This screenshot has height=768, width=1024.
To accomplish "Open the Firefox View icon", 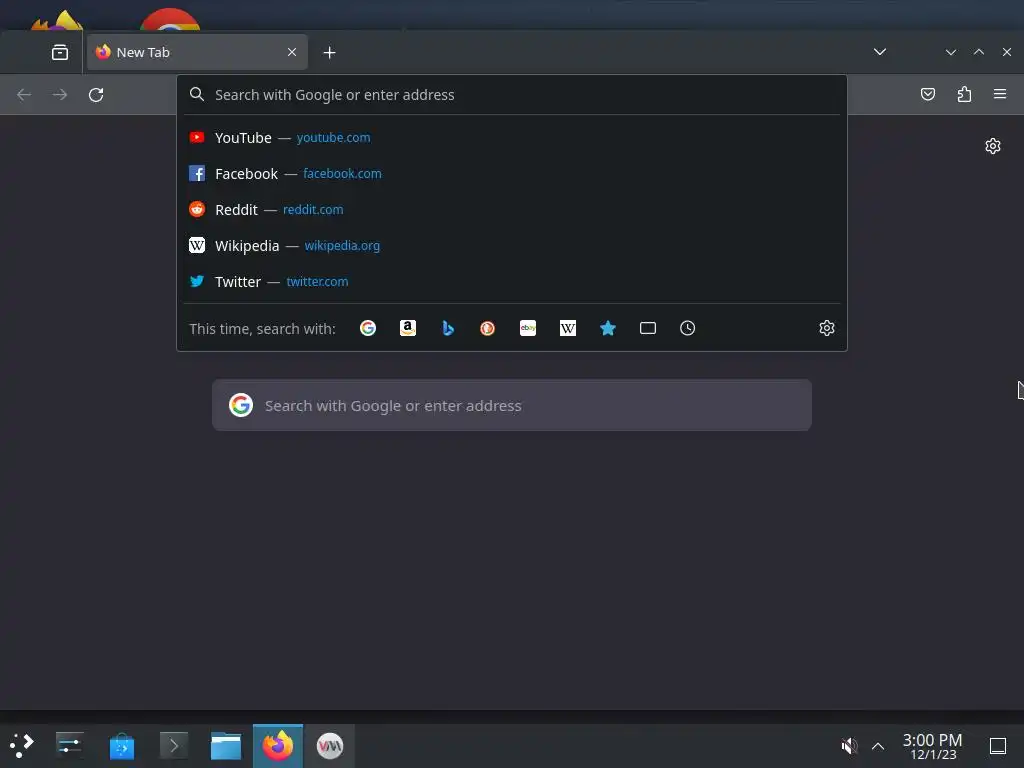I will point(59,52).
